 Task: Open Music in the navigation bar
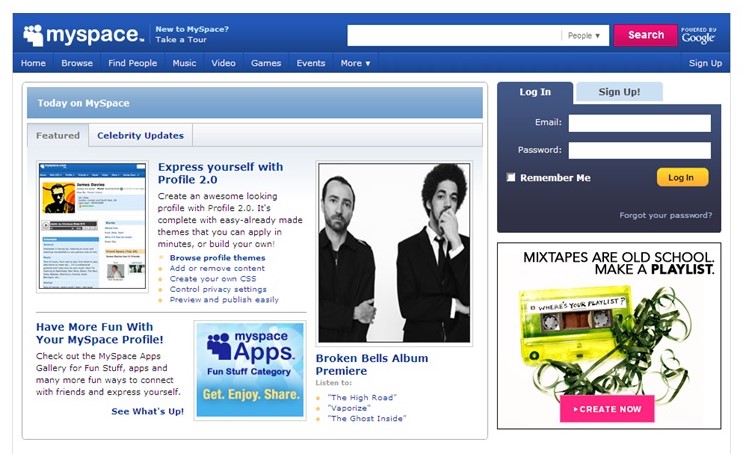[184, 63]
